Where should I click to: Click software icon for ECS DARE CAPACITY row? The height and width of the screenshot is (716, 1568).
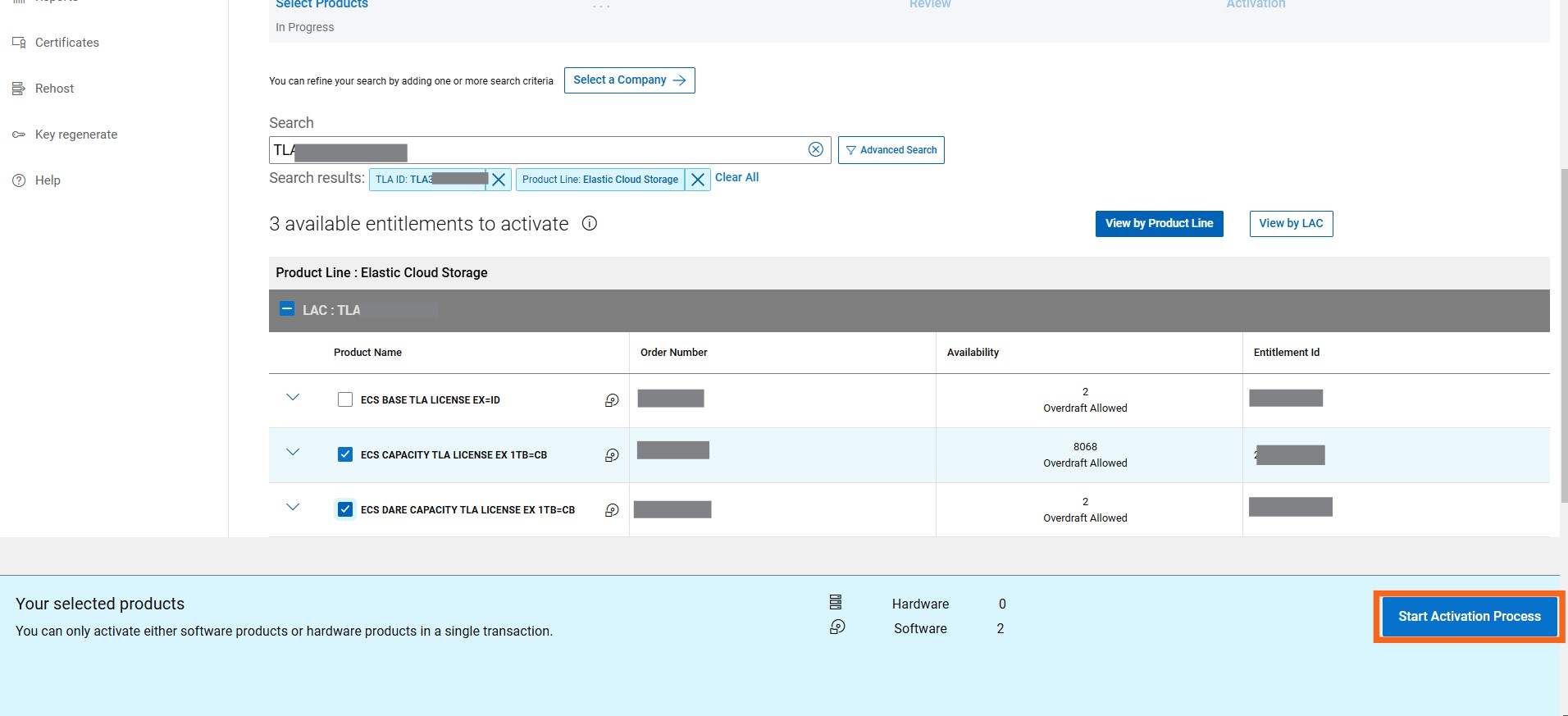612,510
